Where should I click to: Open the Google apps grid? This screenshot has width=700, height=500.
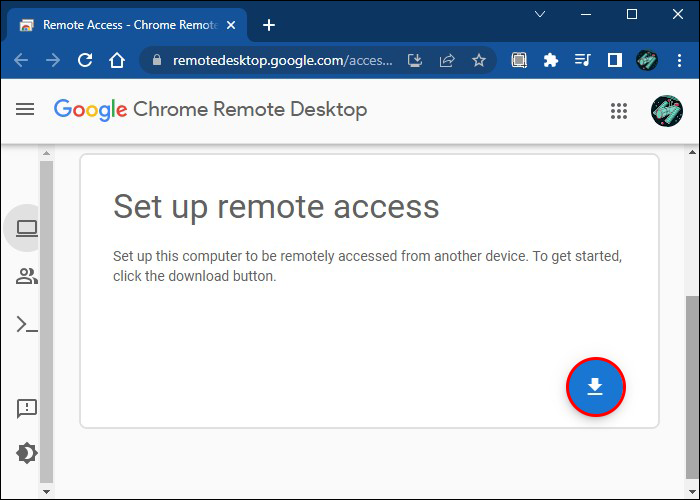tap(618, 110)
